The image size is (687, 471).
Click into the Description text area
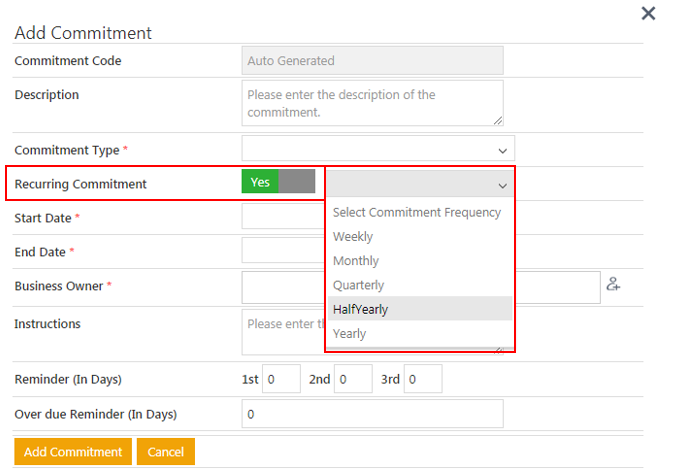[x=372, y=103]
